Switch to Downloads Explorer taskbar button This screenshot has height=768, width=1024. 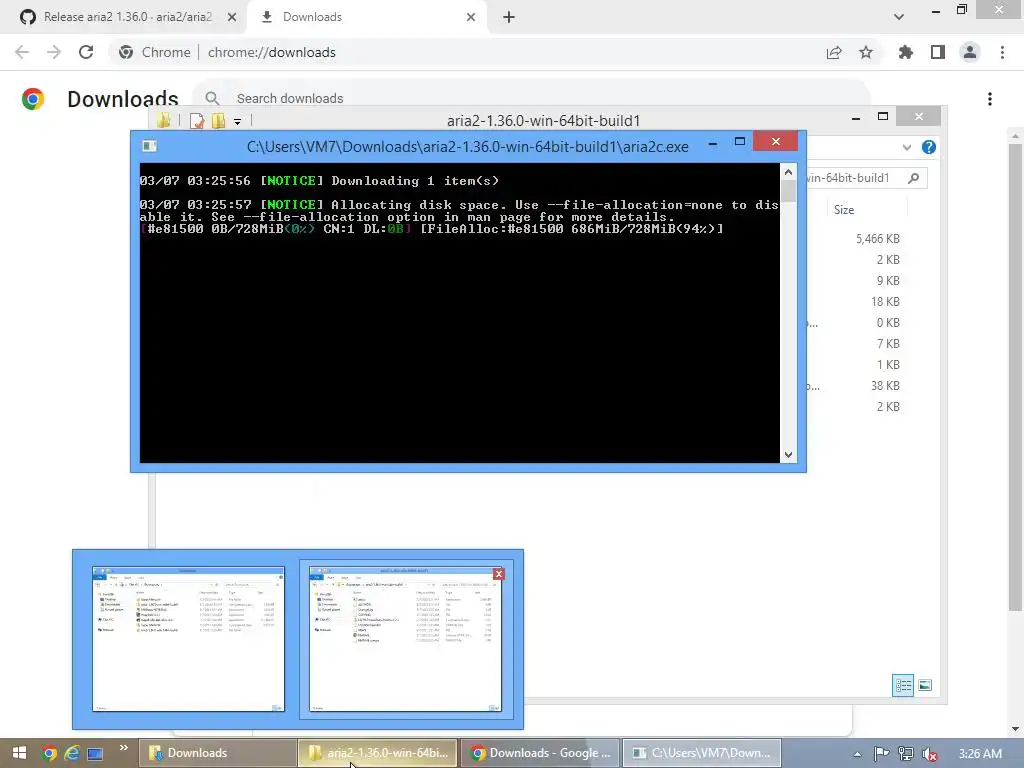pyautogui.click(x=217, y=753)
